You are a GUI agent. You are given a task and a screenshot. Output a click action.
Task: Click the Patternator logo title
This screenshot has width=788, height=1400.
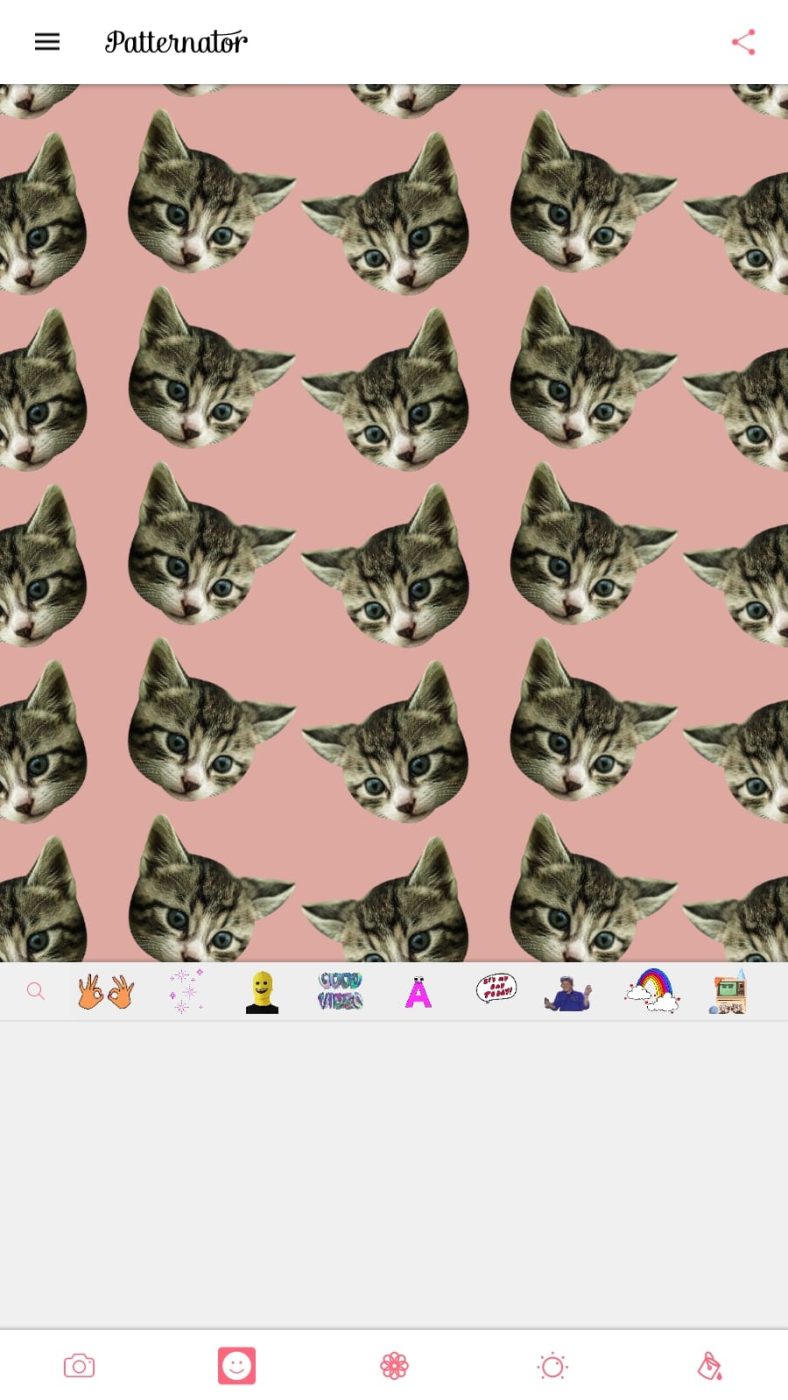click(176, 42)
